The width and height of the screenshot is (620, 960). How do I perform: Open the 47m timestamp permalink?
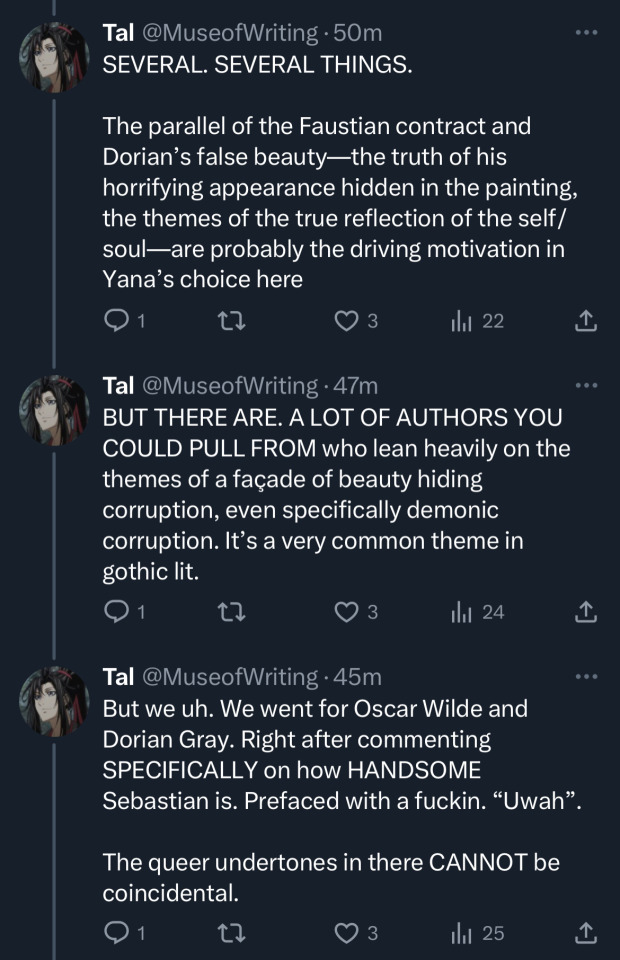point(356,385)
